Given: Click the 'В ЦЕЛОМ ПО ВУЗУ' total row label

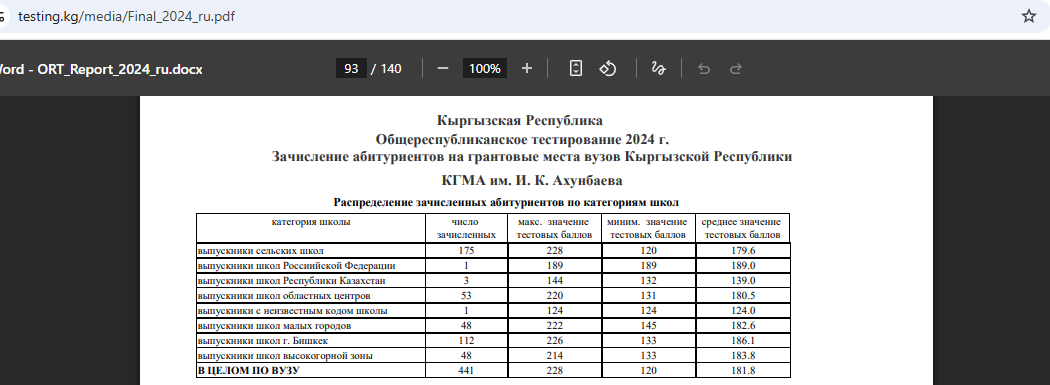Looking at the screenshot, I should [x=248, y=370].
